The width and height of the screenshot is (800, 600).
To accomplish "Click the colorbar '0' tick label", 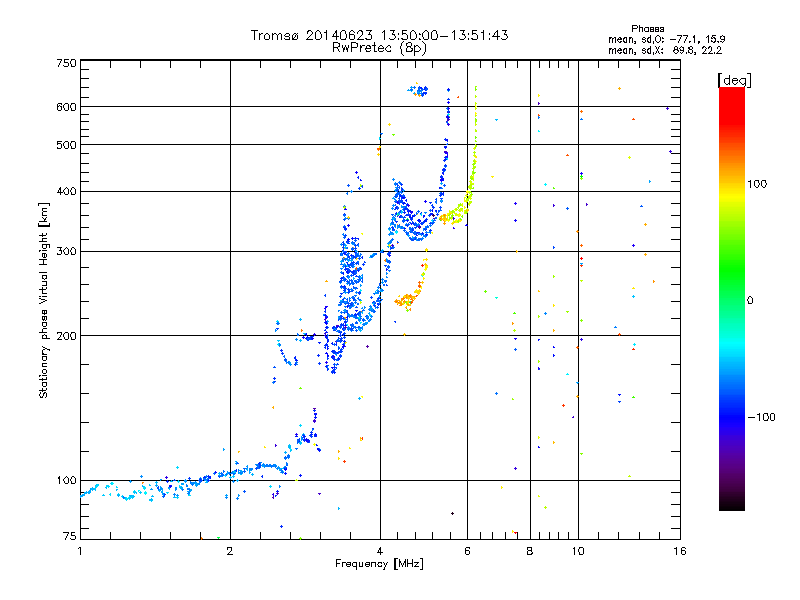I will tap(750, 301).
